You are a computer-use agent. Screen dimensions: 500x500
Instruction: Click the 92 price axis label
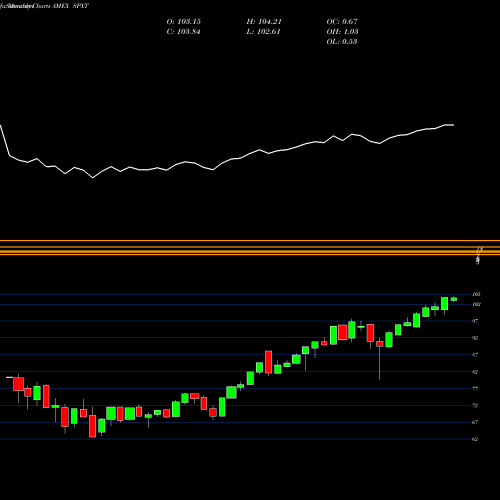pyautogui.click(x=475, y=338)
